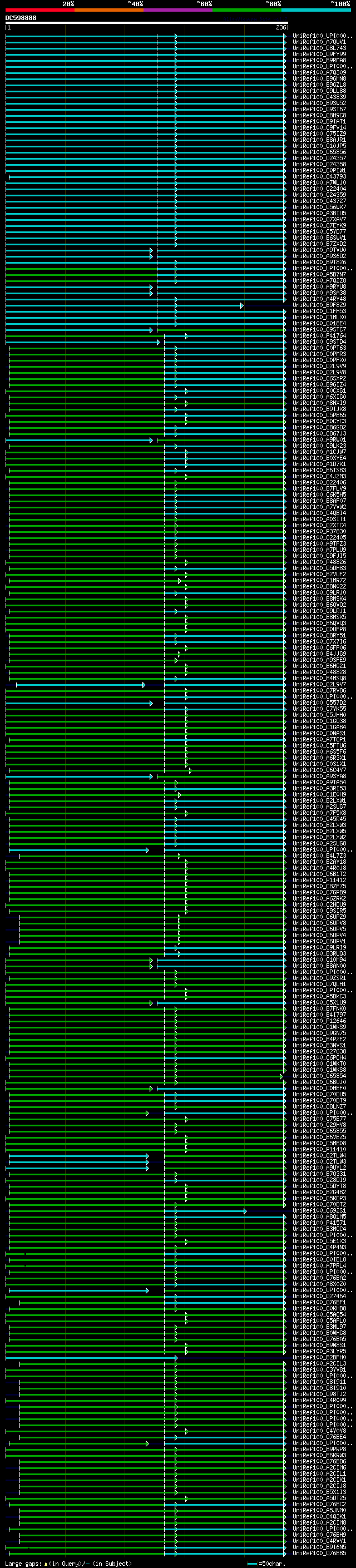Select hit UniRef100_Q9LL88
Screen dimensions: 356x1568
319,91
